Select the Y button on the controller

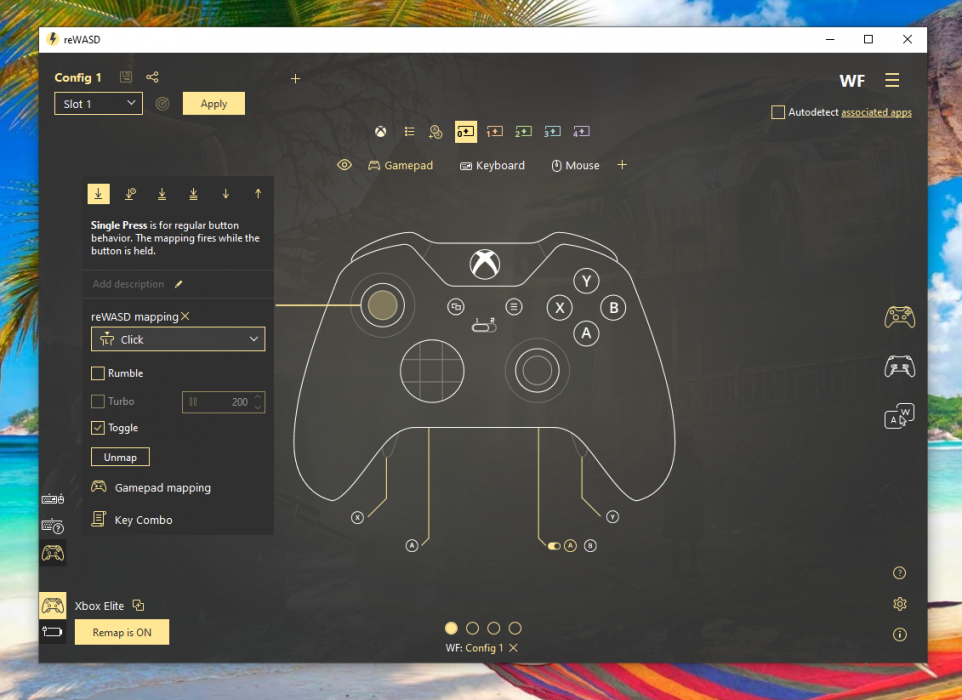pos(586,282)
